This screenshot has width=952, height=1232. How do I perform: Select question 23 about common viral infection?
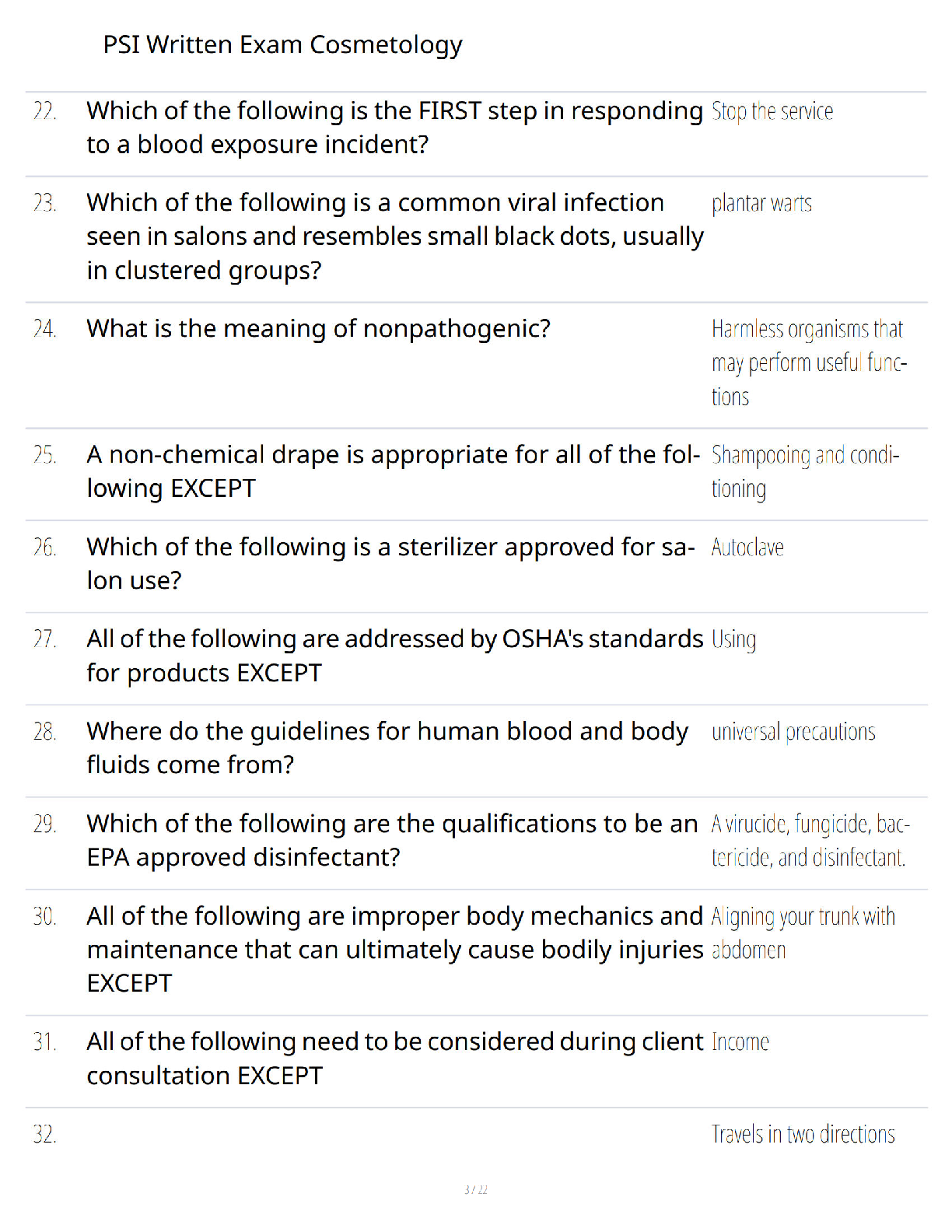[395, 236]
